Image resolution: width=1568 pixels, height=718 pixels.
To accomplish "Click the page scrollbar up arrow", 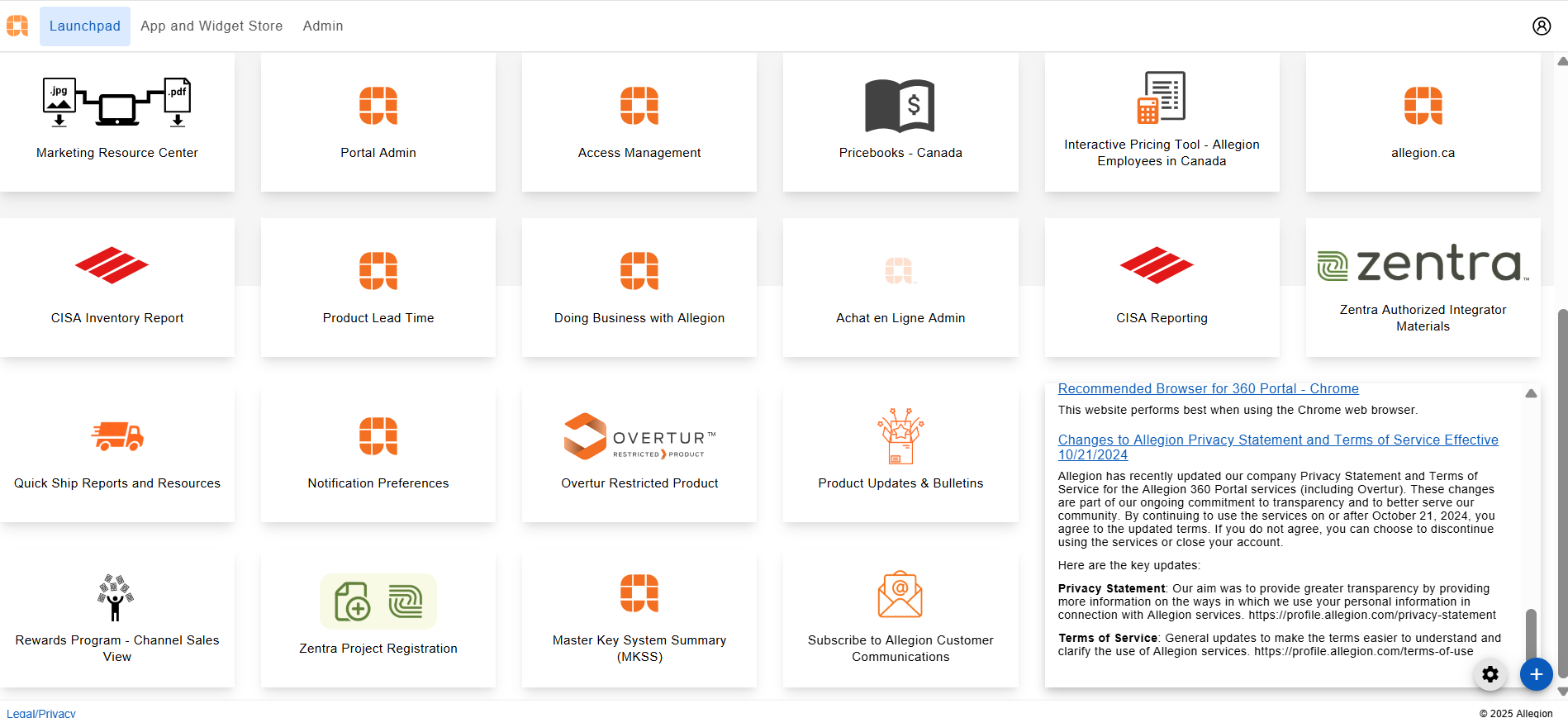I will [1562, 61].
